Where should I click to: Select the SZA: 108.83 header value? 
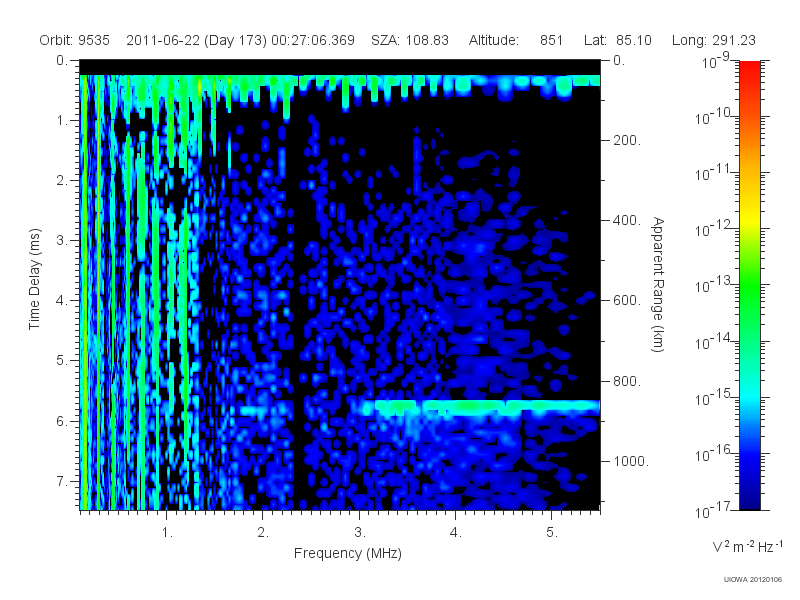[x=410, y=40]
